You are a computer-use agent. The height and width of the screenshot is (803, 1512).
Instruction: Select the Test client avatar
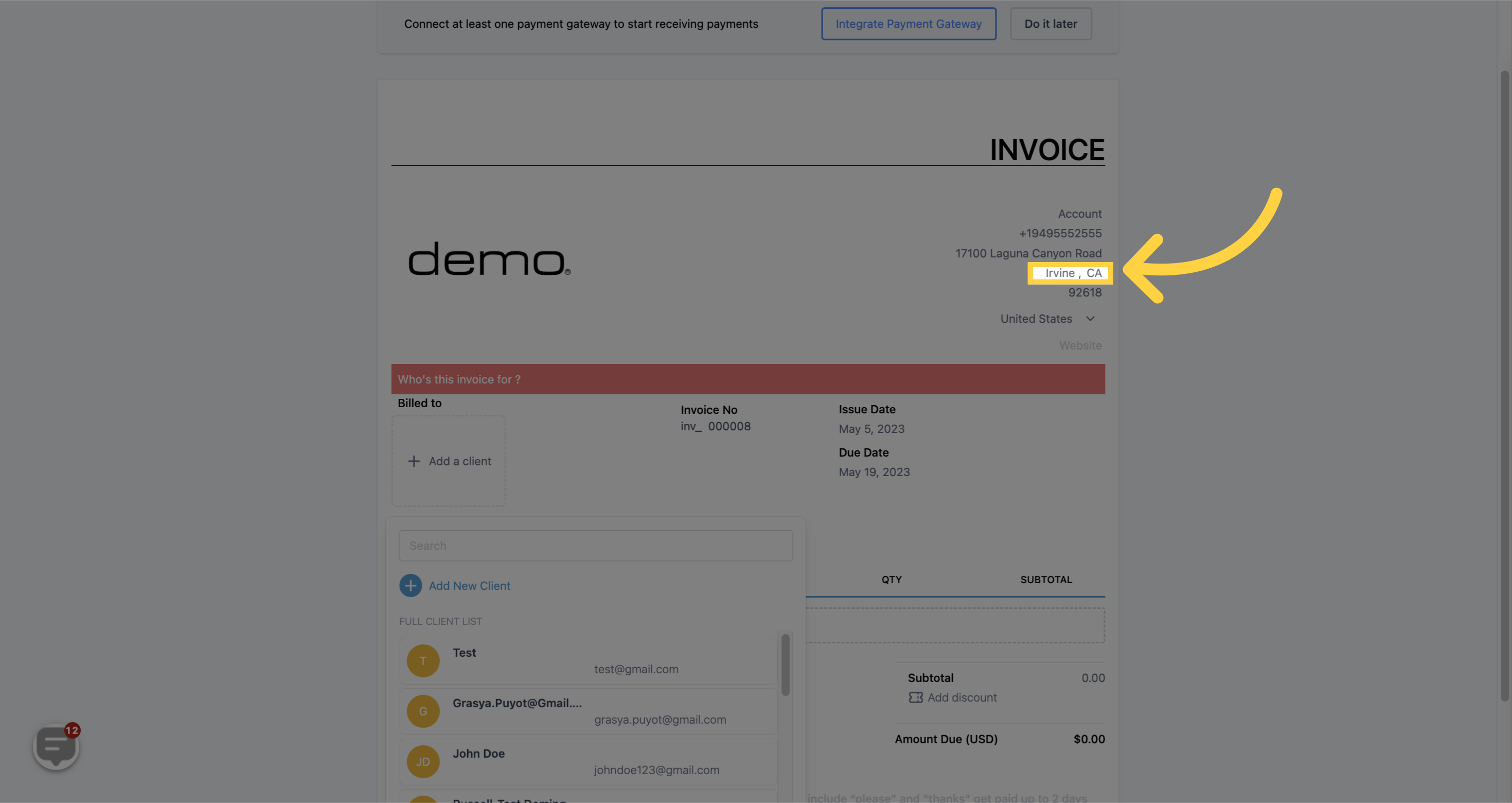point(422,661)
